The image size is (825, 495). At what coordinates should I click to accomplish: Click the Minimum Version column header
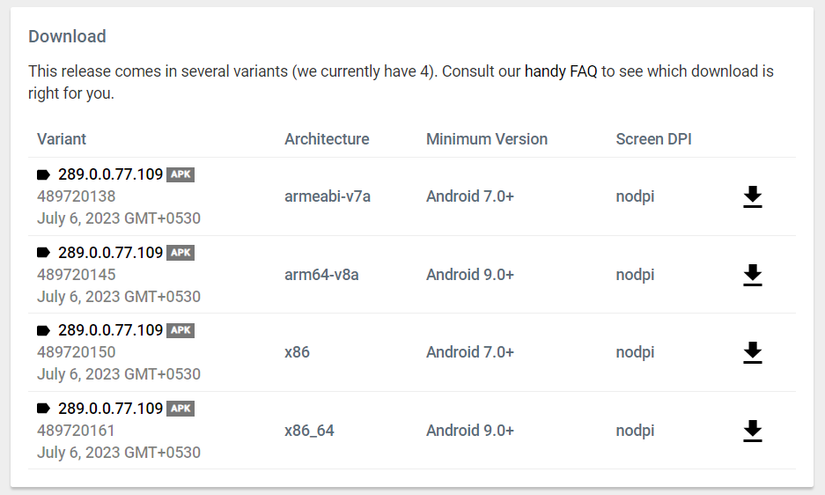click(x=487, y=139)
